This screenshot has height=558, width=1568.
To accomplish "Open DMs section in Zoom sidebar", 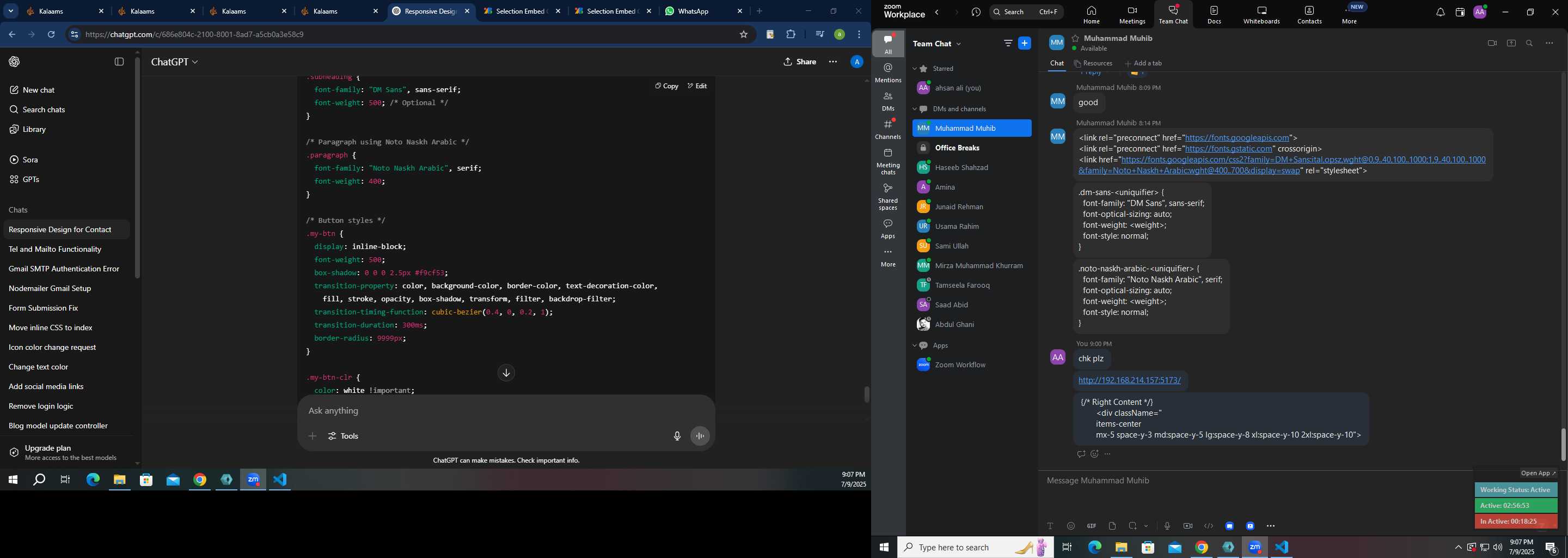I will tap(888, 102).
